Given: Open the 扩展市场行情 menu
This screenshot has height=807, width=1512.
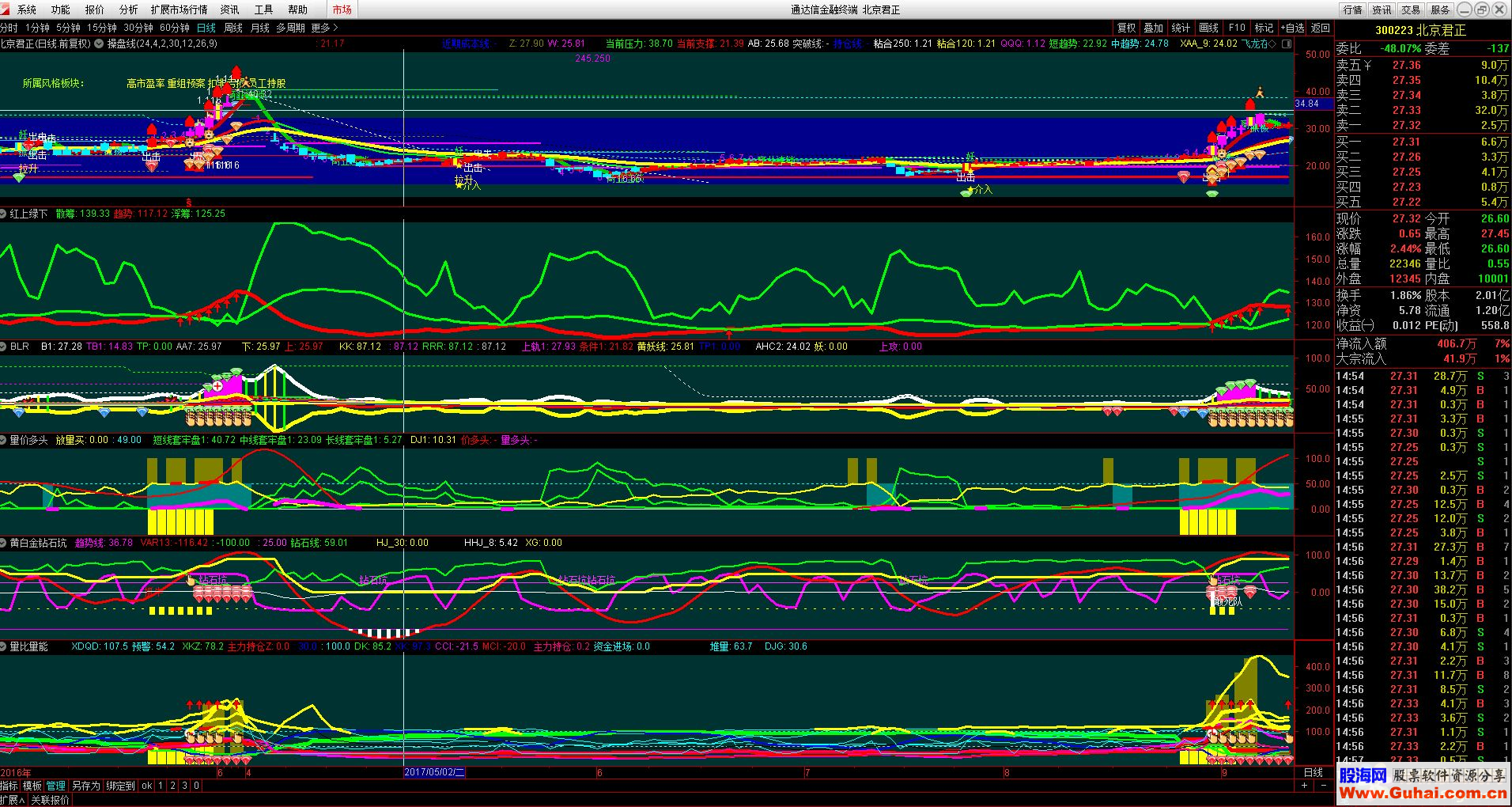Looking at the screenshot, I should pos(179,9).
